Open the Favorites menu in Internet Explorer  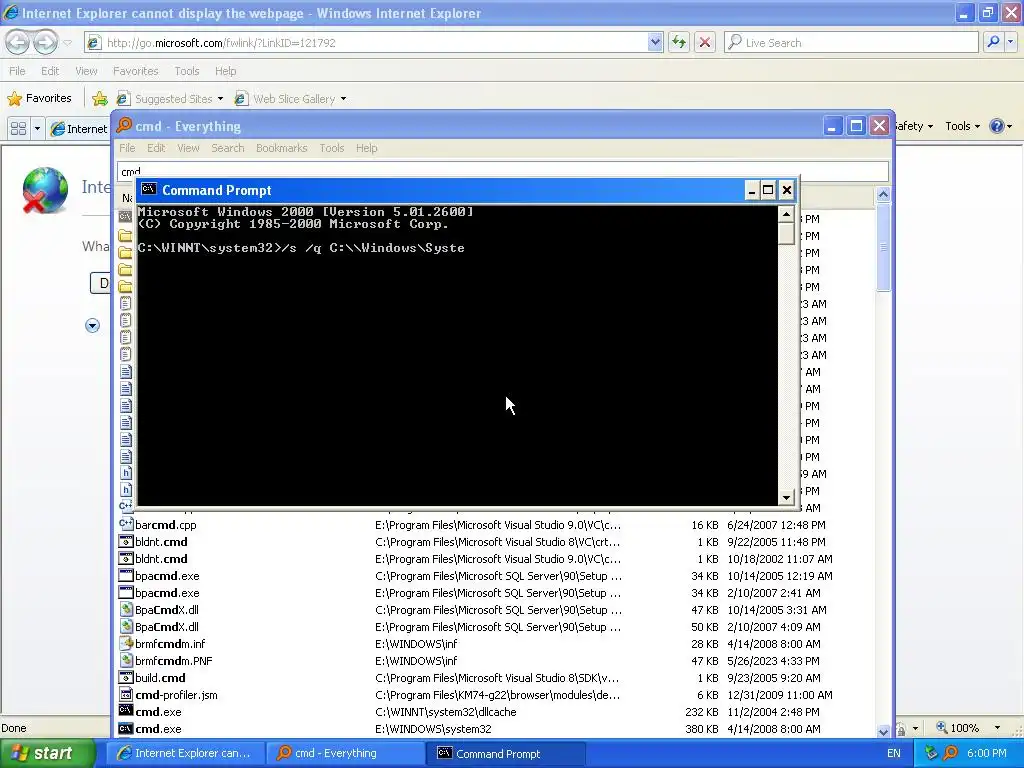135,71
